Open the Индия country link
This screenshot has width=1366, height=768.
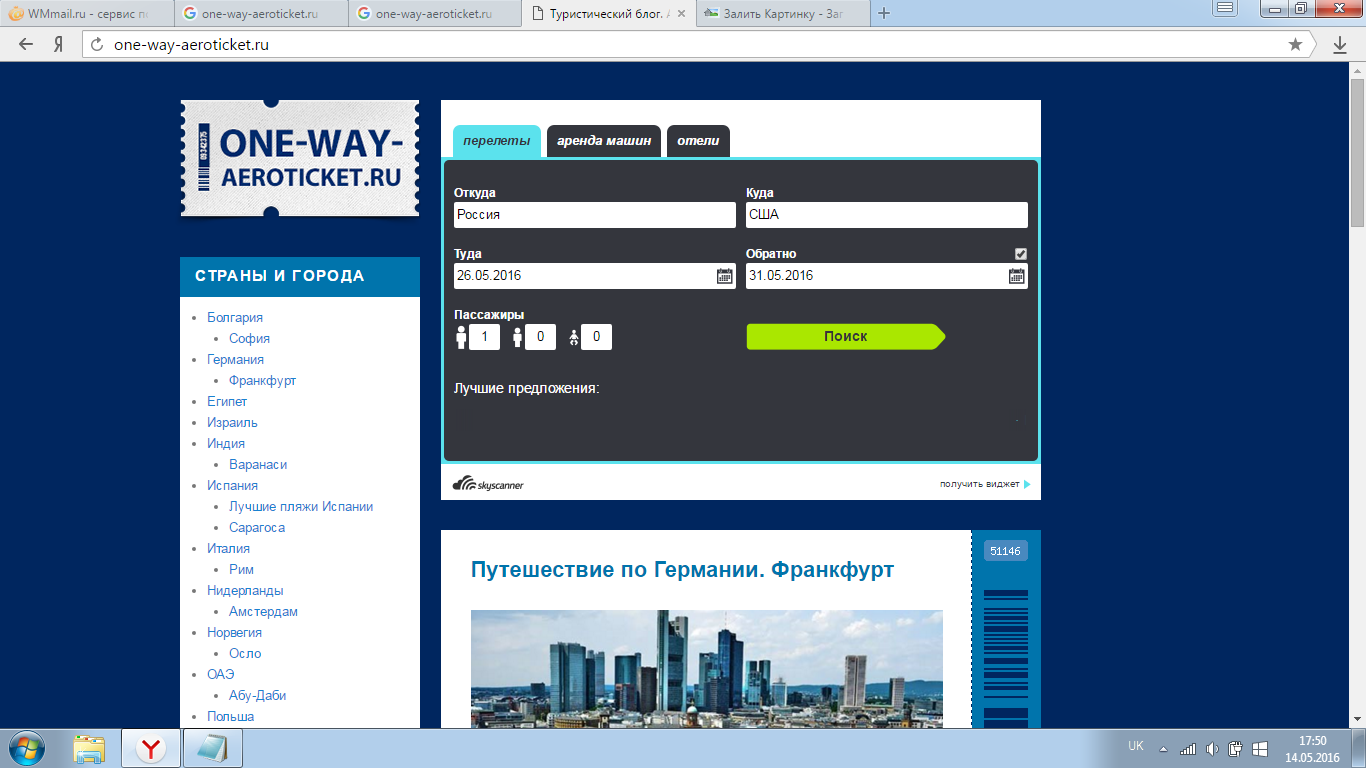[x=226, y=443]
